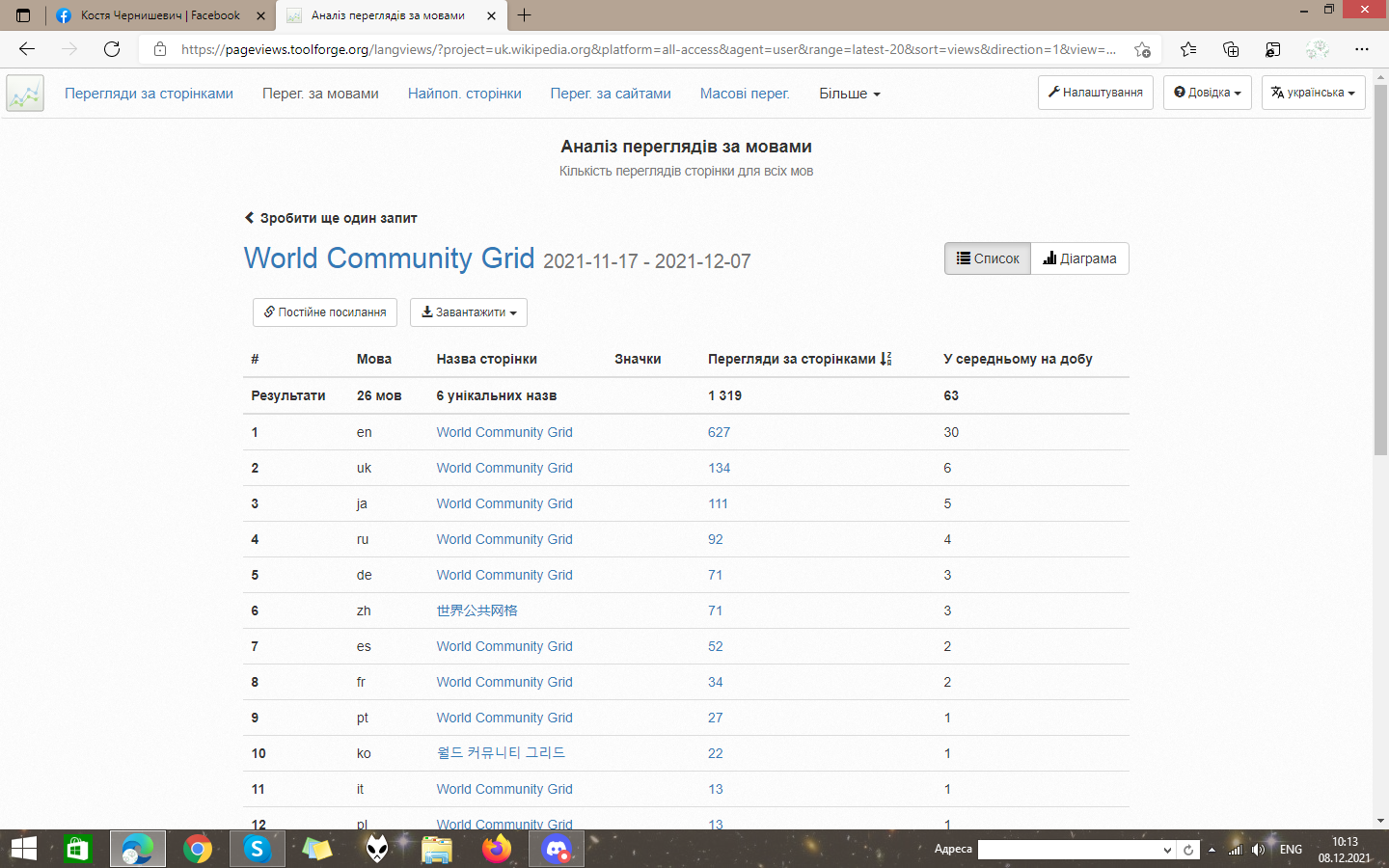Click У середньому на добу header

coord(1018,359)
